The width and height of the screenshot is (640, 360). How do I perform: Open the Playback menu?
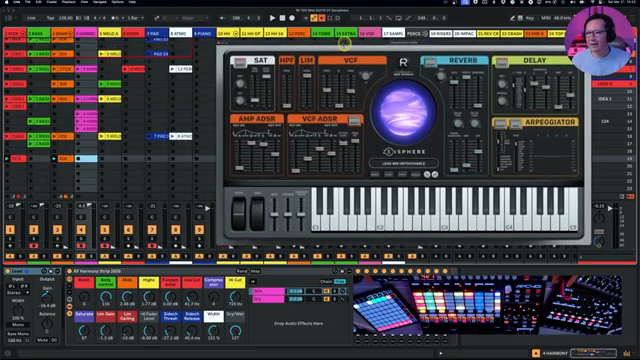[x=69, y=2]
